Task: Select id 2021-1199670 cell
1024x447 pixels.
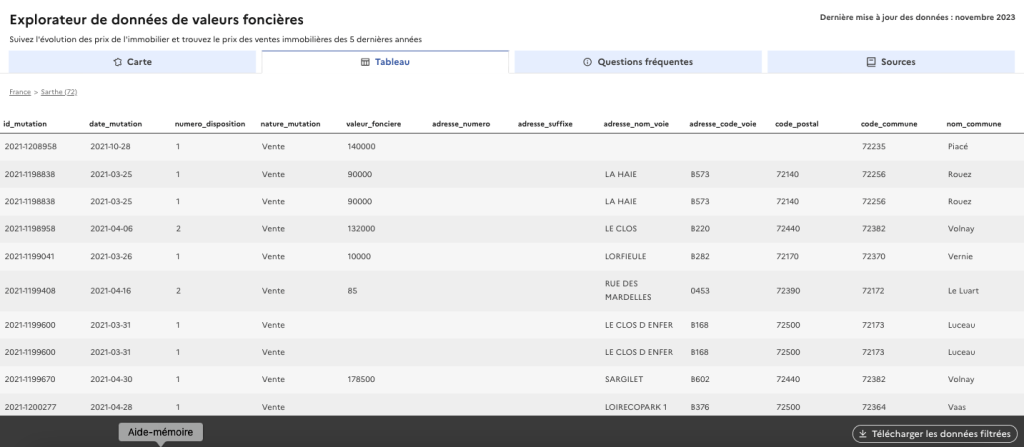Action: coord(30,380)
